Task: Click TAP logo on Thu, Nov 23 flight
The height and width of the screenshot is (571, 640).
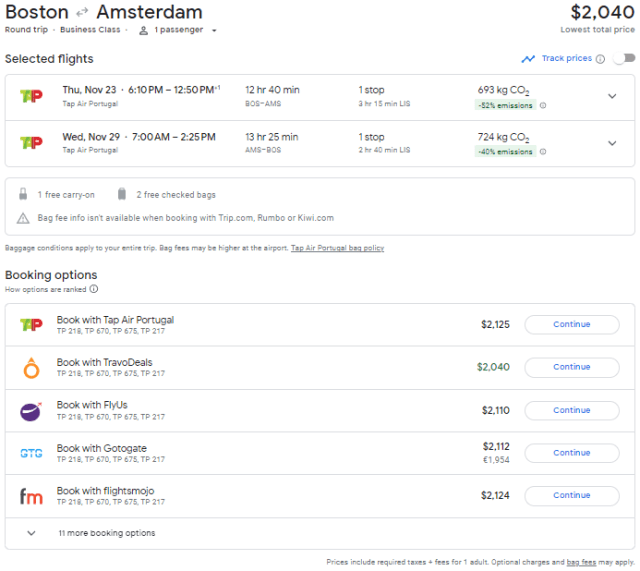Action: coord(31,96)
